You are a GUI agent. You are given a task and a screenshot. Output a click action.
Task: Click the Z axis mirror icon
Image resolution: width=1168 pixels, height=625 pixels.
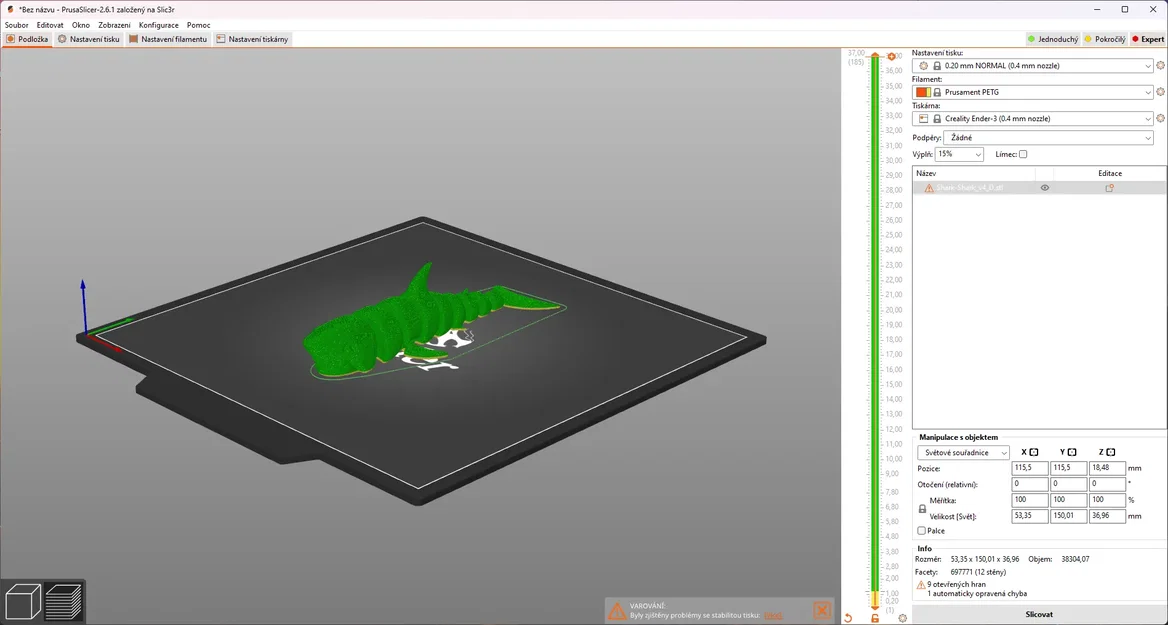[x=1111, y=452]
